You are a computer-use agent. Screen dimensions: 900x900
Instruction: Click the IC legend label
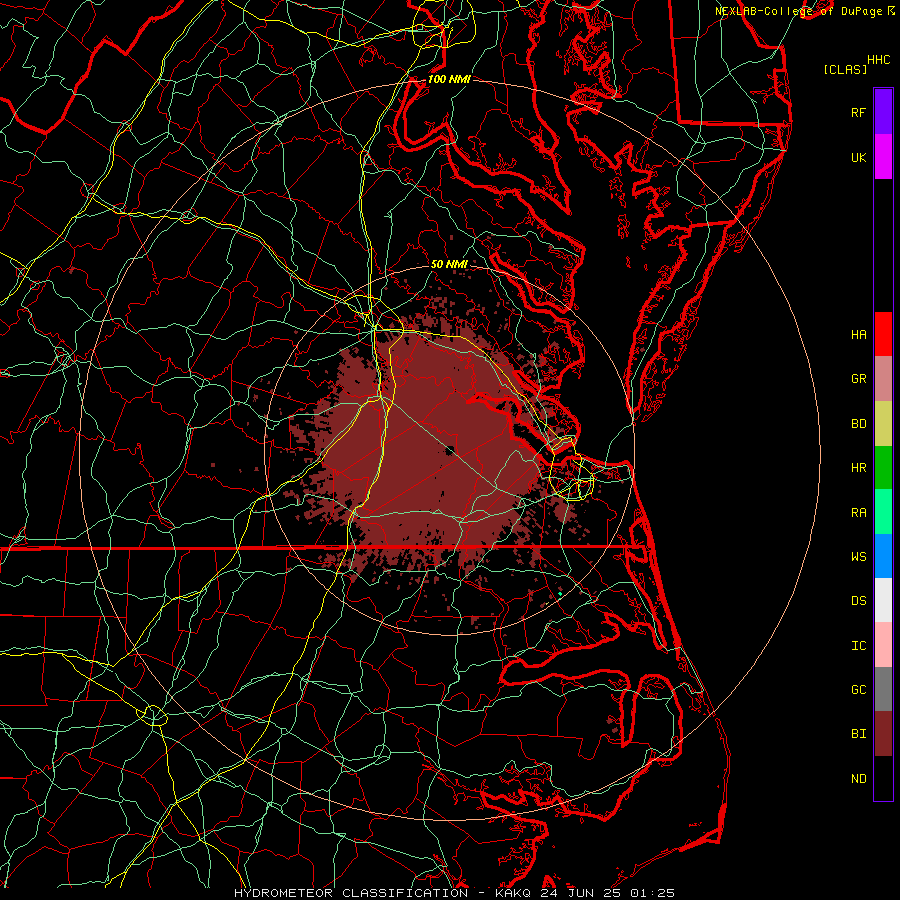[x=858, y=646]
